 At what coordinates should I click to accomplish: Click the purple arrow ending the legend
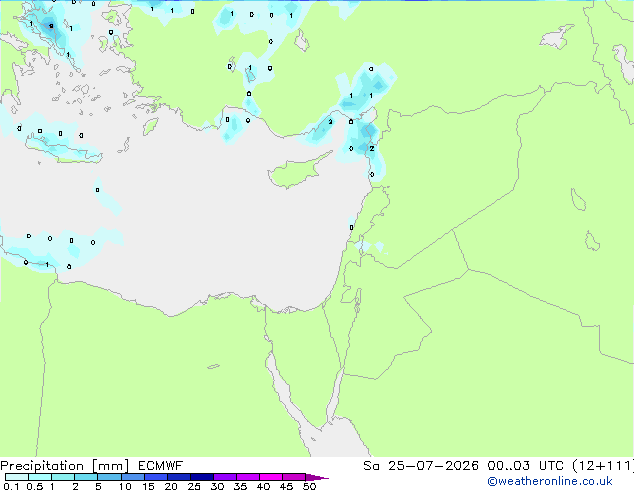tap(317, 477)
